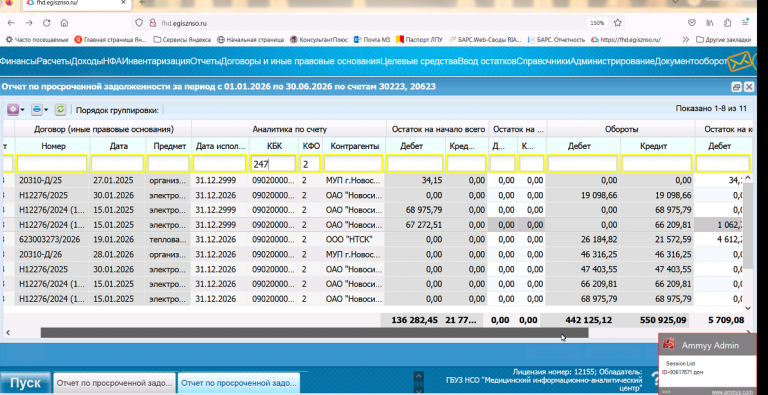The height and width of the screenshot is (395, 768).
Task: Expand the dropdown arrow beside purple gear
Action: (23, 110)
